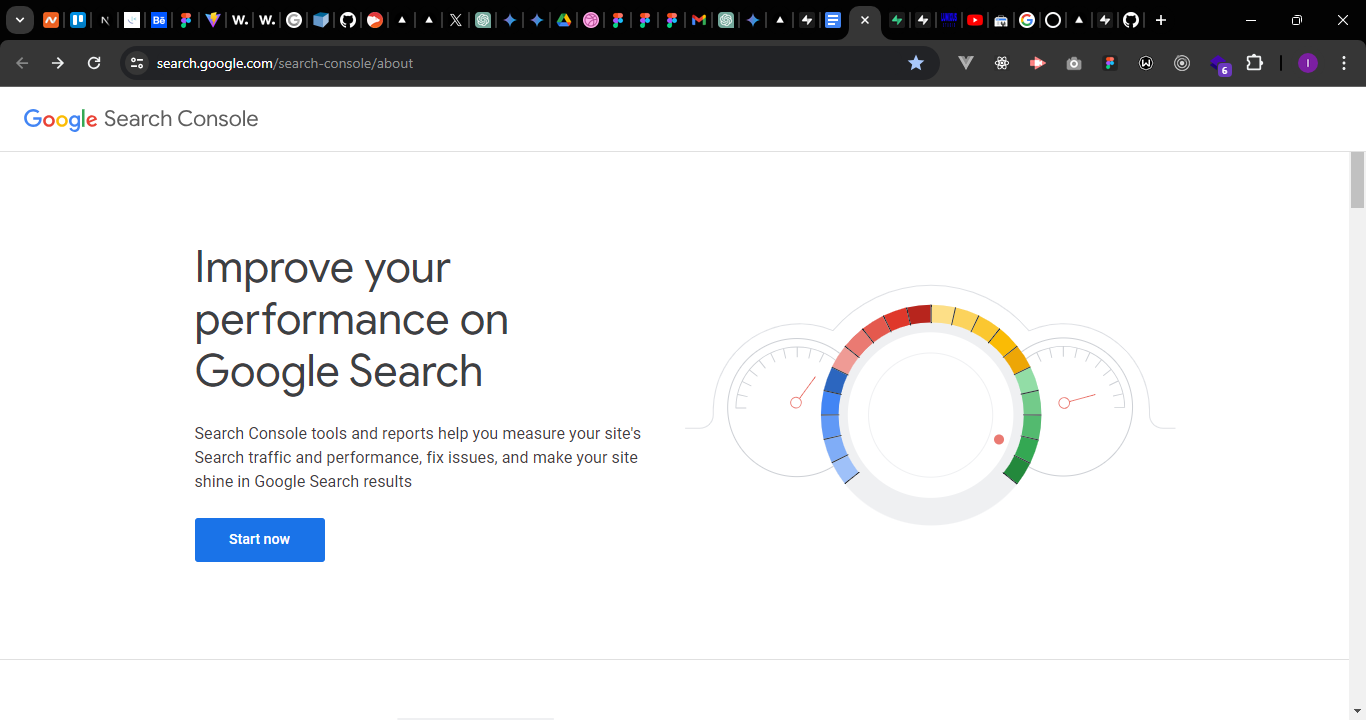Switch to the Google Drive tab
This screenshot has width=1366, height=720.
coord(564,20)
